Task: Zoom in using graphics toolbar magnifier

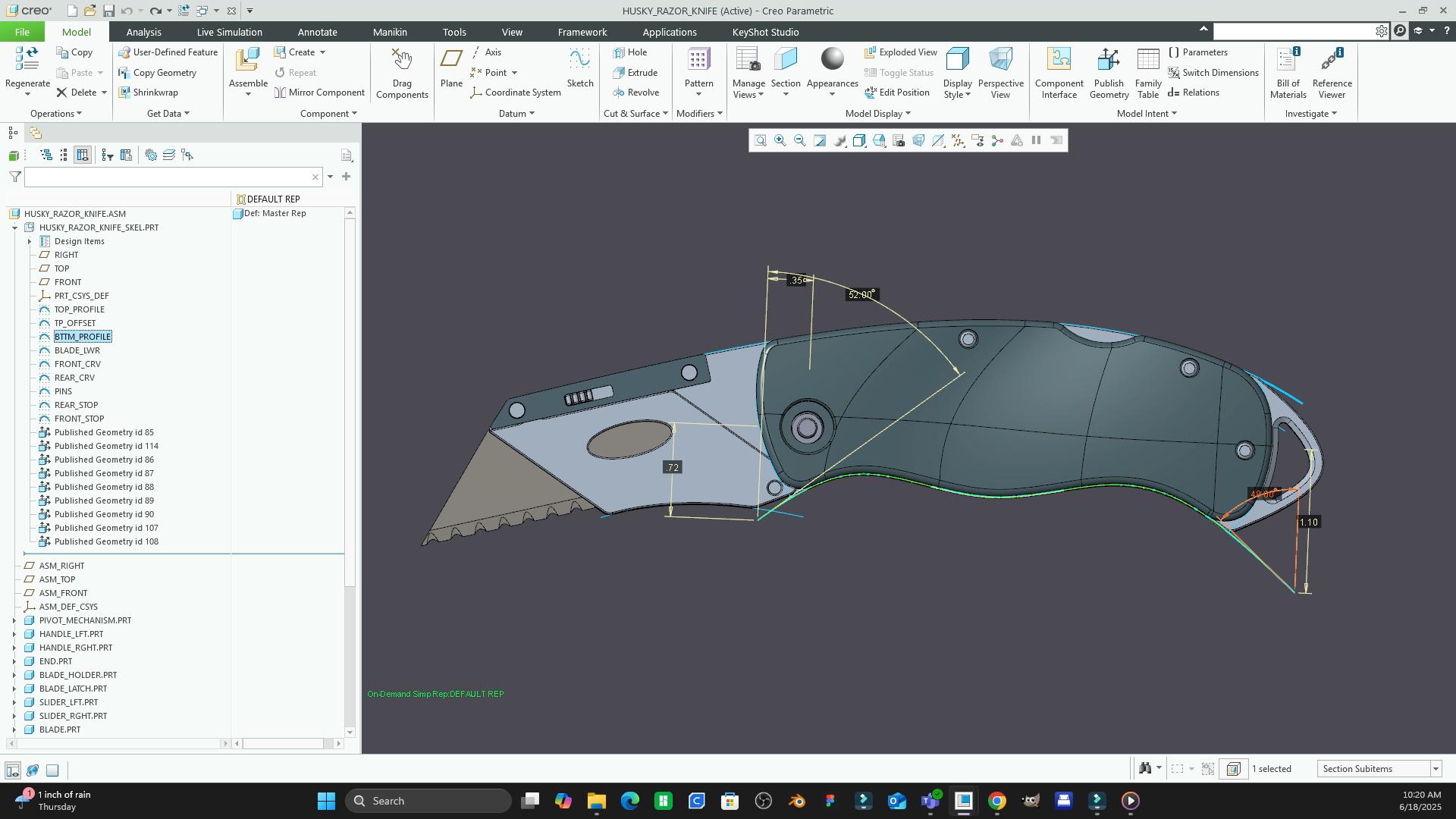Action: pyautogui.click(x=780, y=140)
